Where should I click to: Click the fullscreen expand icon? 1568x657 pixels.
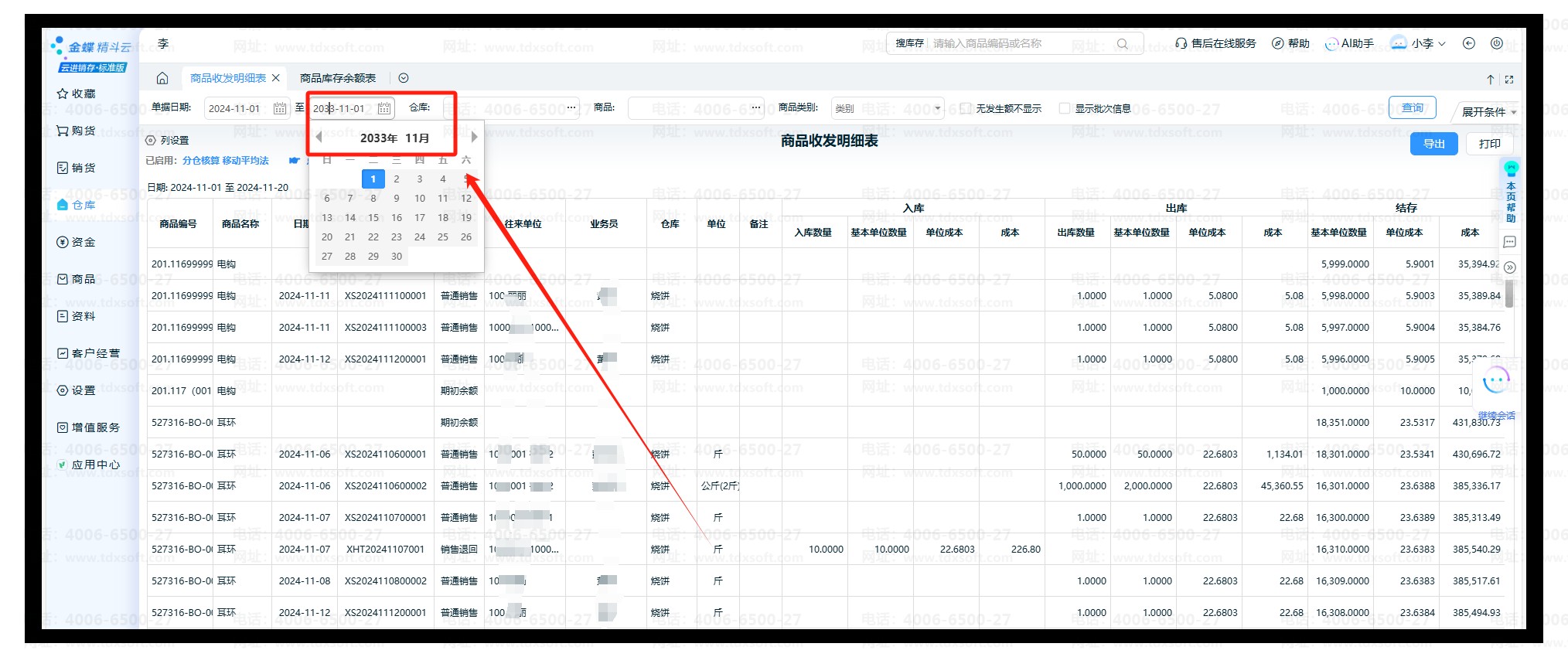point(1508,80)
